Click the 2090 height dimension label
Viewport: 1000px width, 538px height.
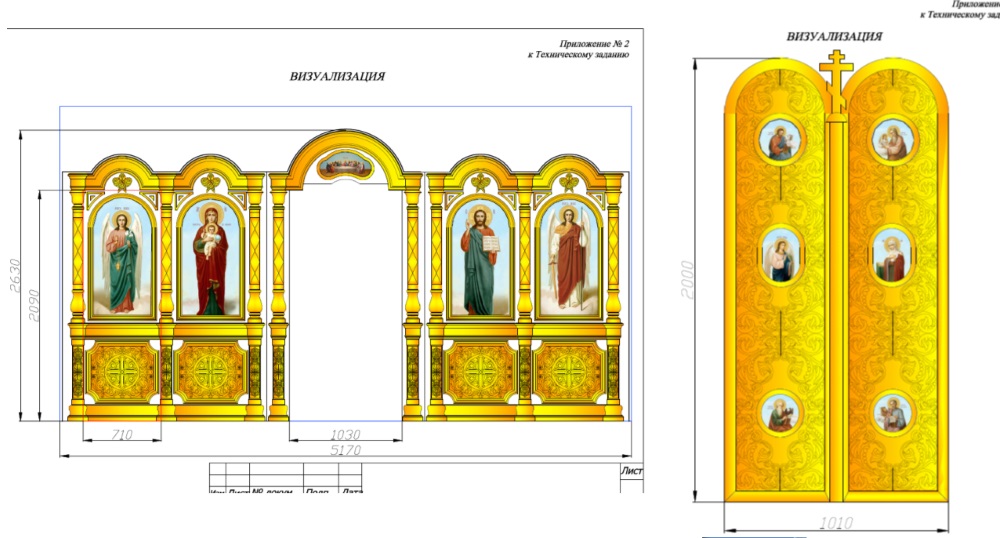33,305
